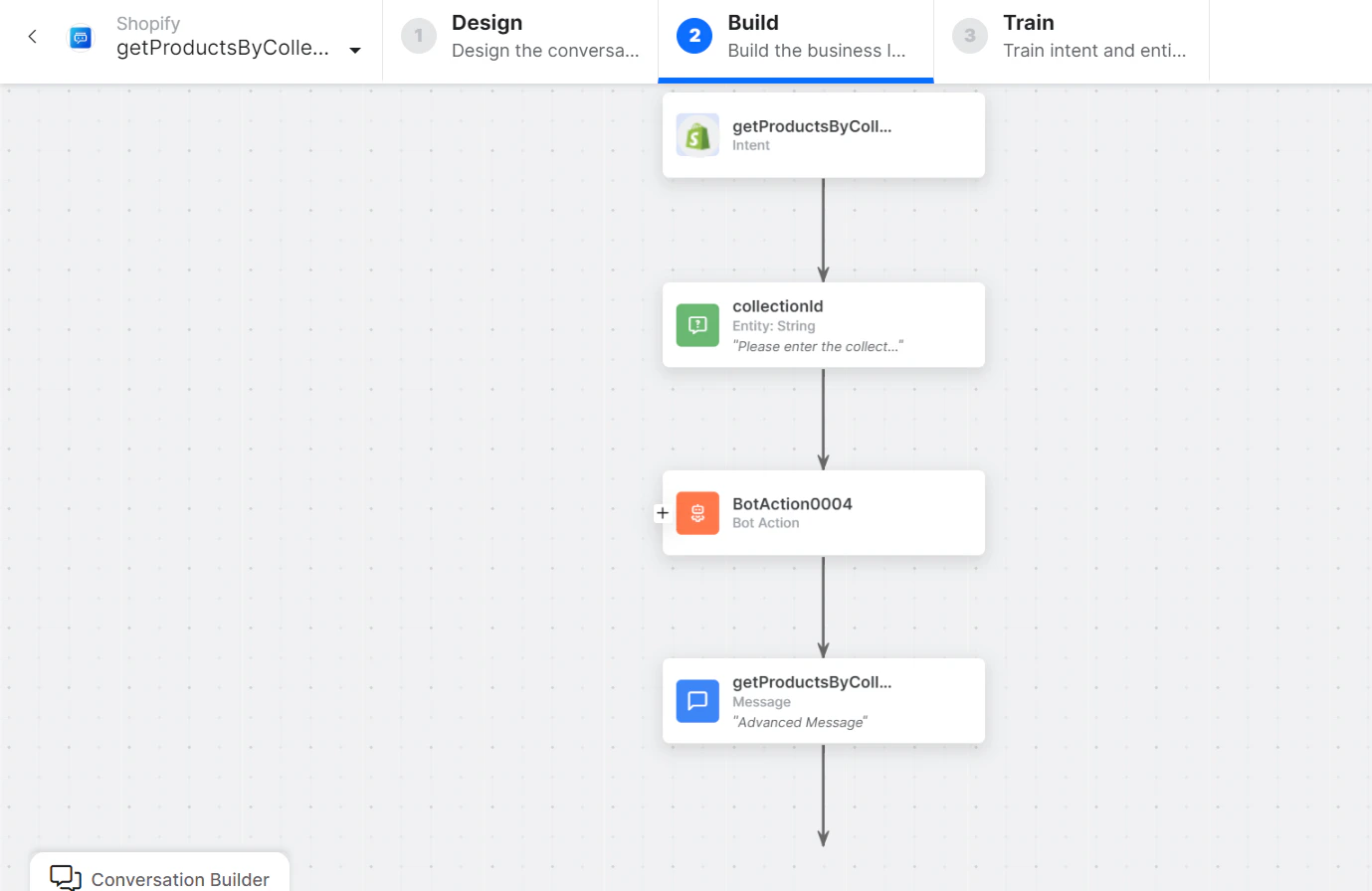The height and width of the screenshot is (891, 1372).
Task: Switch to the Design tab
Action: click(519, 36)
